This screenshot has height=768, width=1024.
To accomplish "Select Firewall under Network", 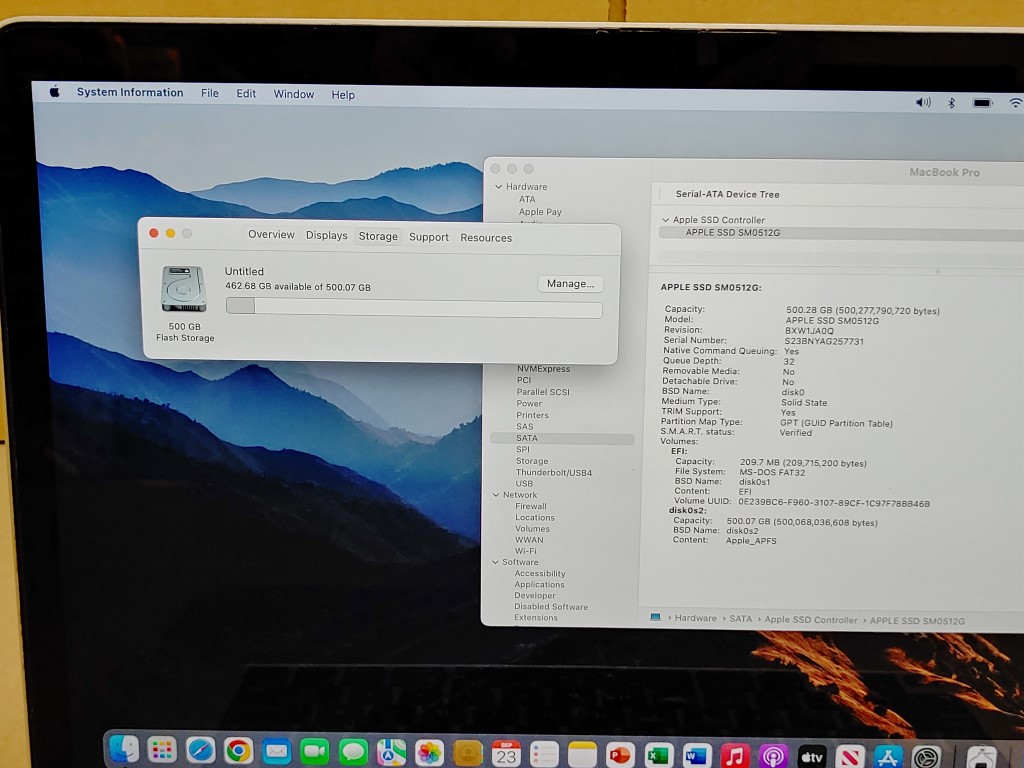I will pos(531,506).
